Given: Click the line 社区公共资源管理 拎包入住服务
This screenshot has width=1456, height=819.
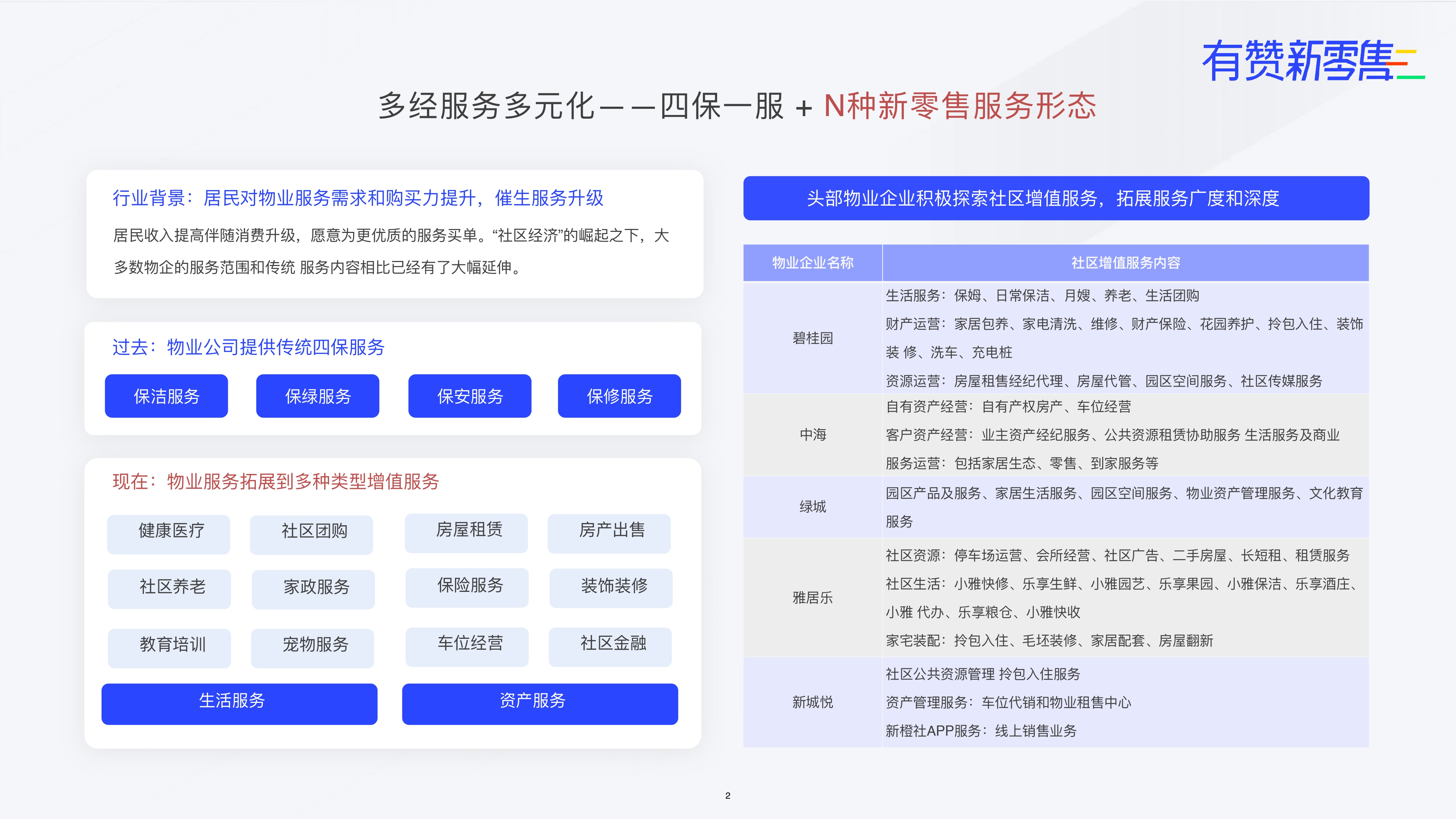Looking at the screenshot, I should [x=983, y=674].
